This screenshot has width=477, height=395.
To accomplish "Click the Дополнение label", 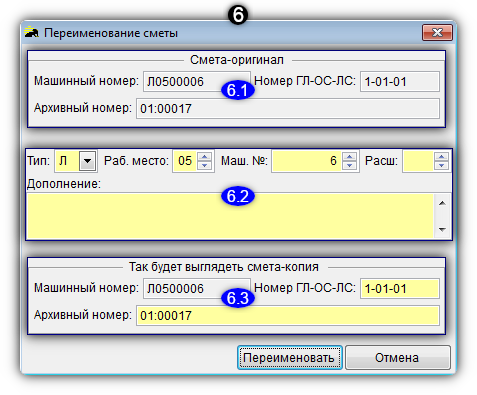I will pos(64,184).
